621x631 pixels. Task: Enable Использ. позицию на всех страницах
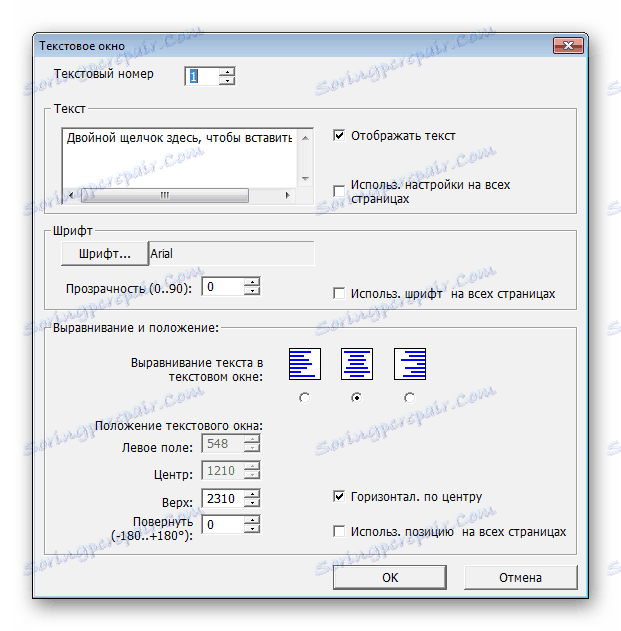[x=339, y=531]
